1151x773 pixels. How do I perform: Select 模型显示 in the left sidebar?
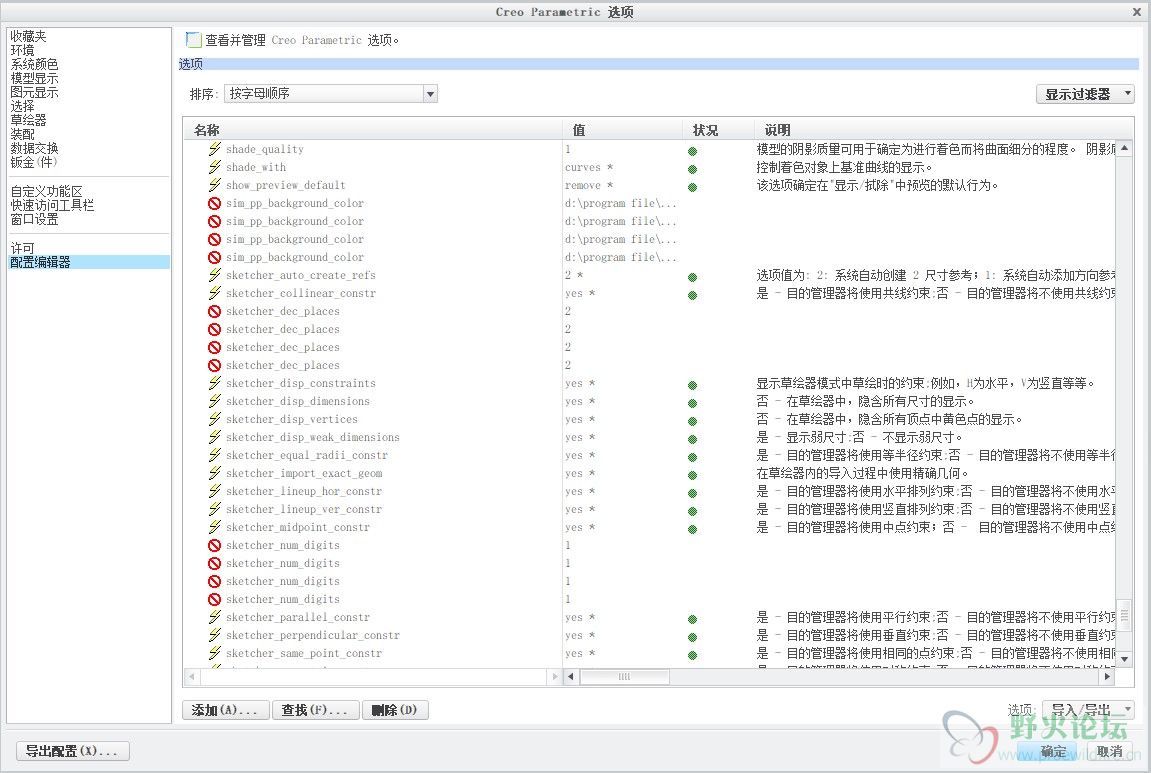(35, 78)
